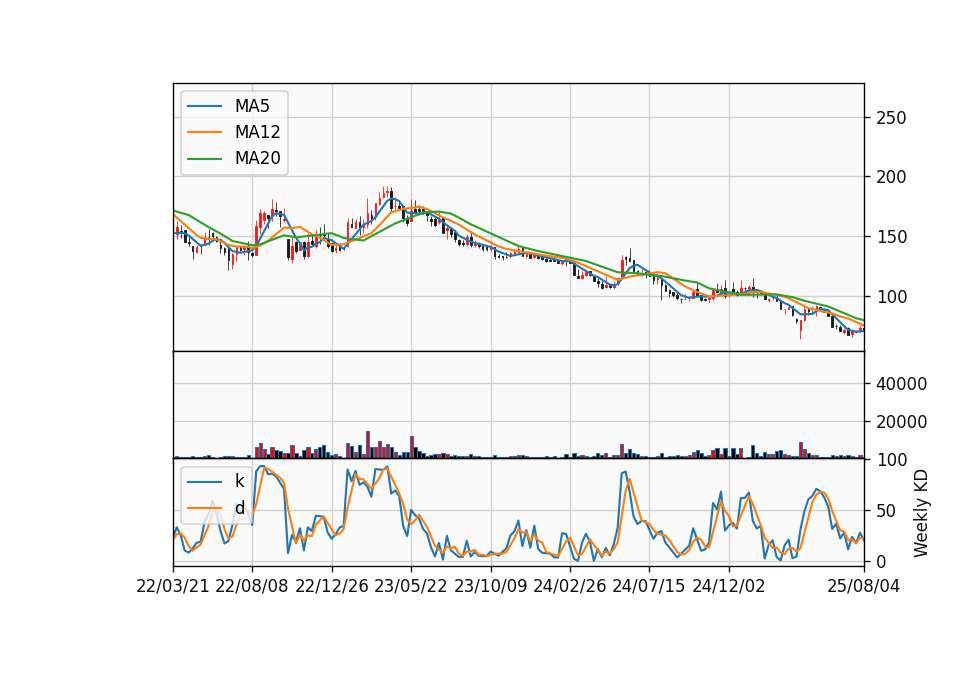Click the blue MA5 legend line sample
The image size is (960, 690).
tap(204, 106)
